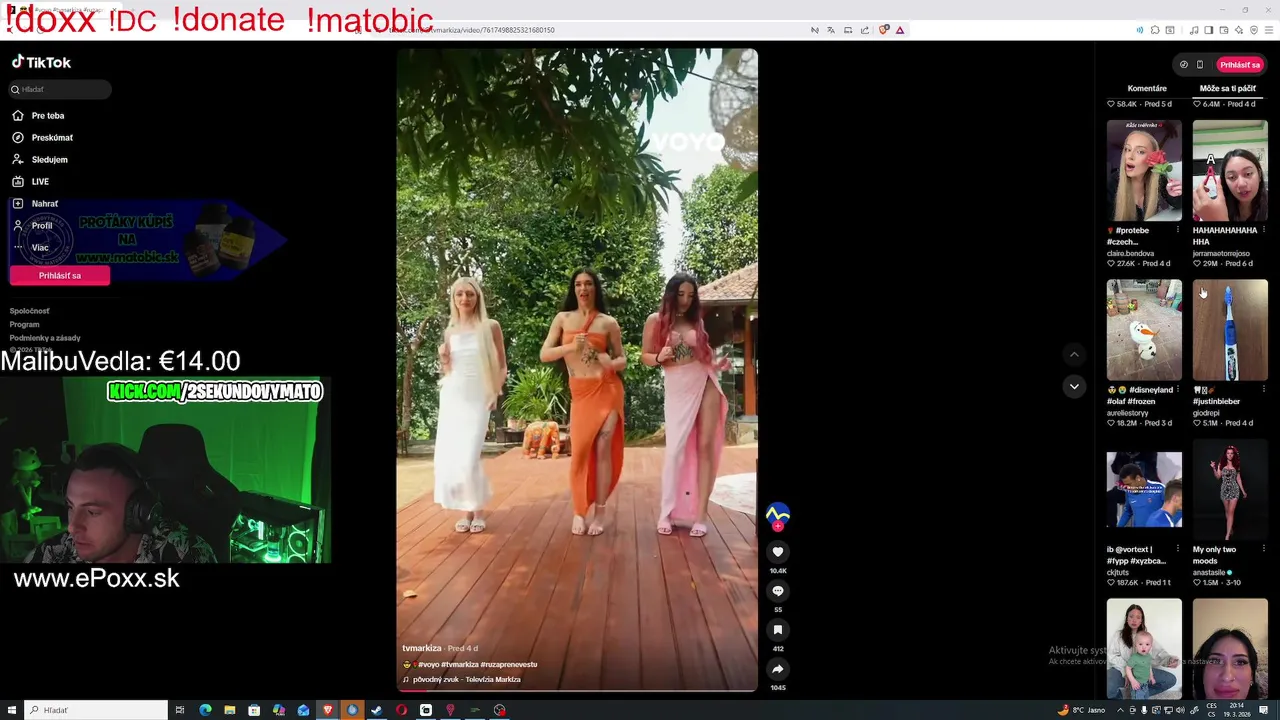Follow tvmarkiza via avatar plus icon
The image size is (1280, 720).
[x=777, y=526]
